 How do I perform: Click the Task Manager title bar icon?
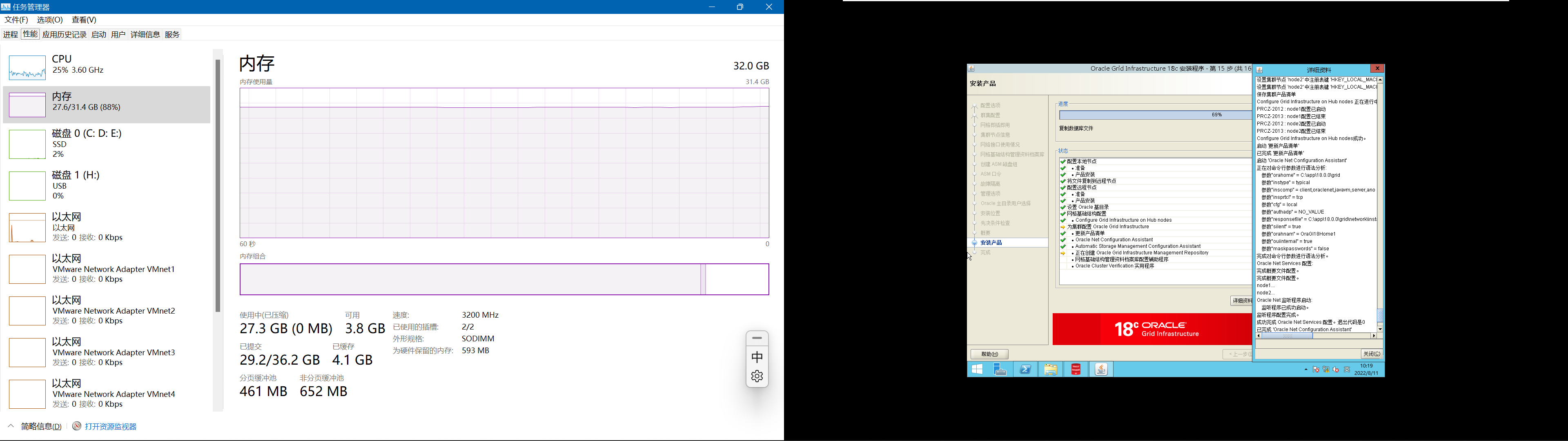tap(5, 7)
